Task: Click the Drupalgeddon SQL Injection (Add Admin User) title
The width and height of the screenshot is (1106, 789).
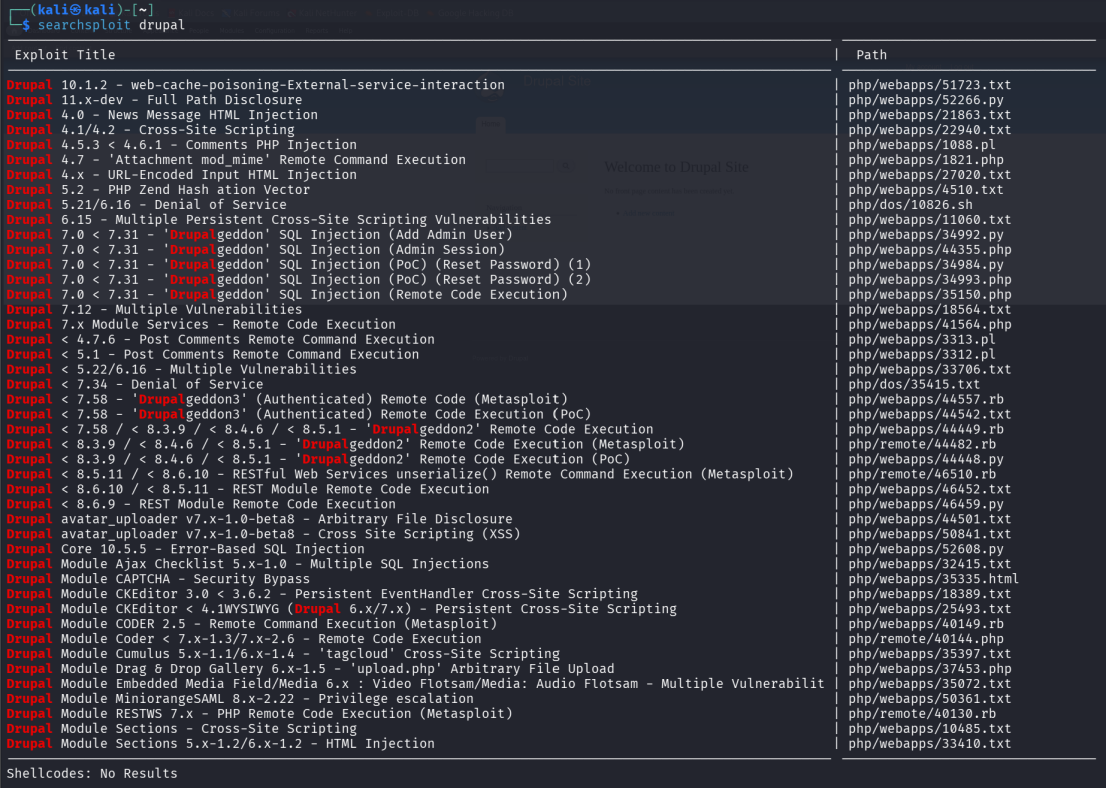Action: point(260,235)
